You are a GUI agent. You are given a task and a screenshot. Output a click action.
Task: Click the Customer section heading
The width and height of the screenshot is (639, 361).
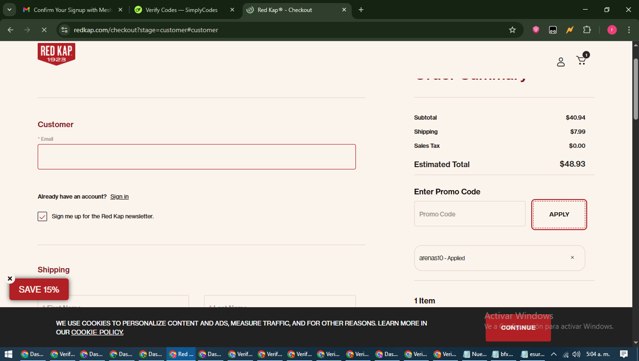[x=55, y=124]
